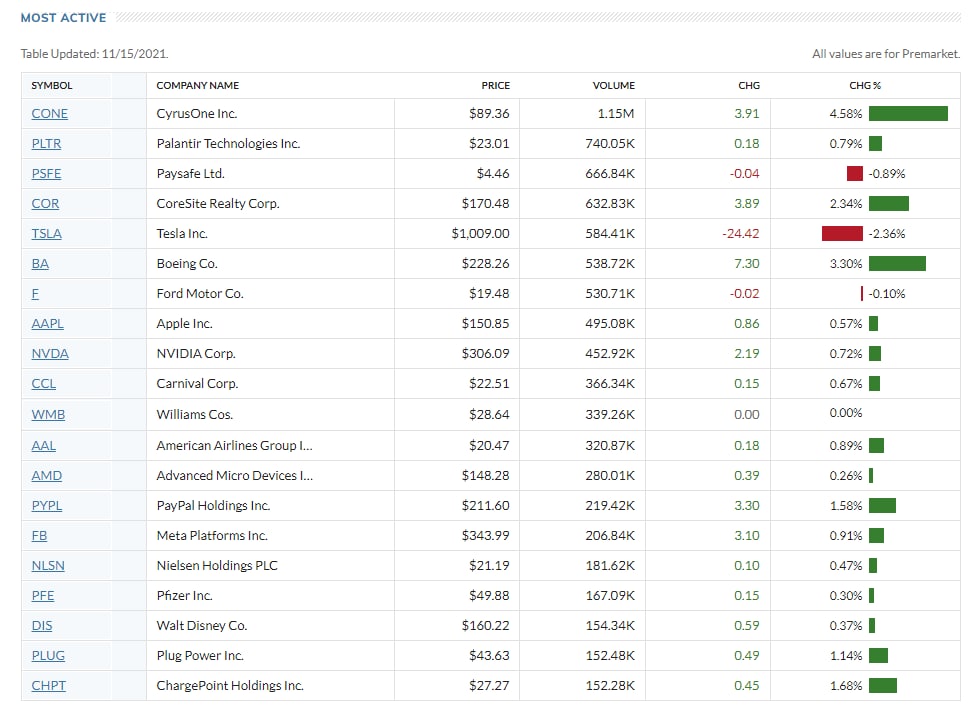Click Paysafe Ltd. company name
974x712 pixels.
tap(190, 173)
